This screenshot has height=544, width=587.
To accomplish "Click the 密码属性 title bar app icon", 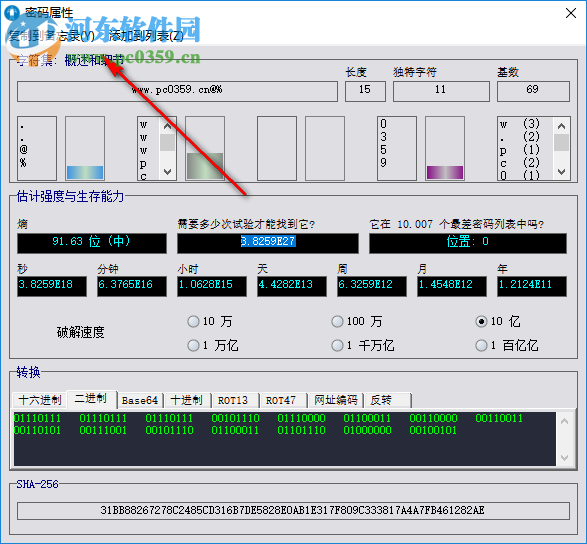I will (x=12, y=13).
